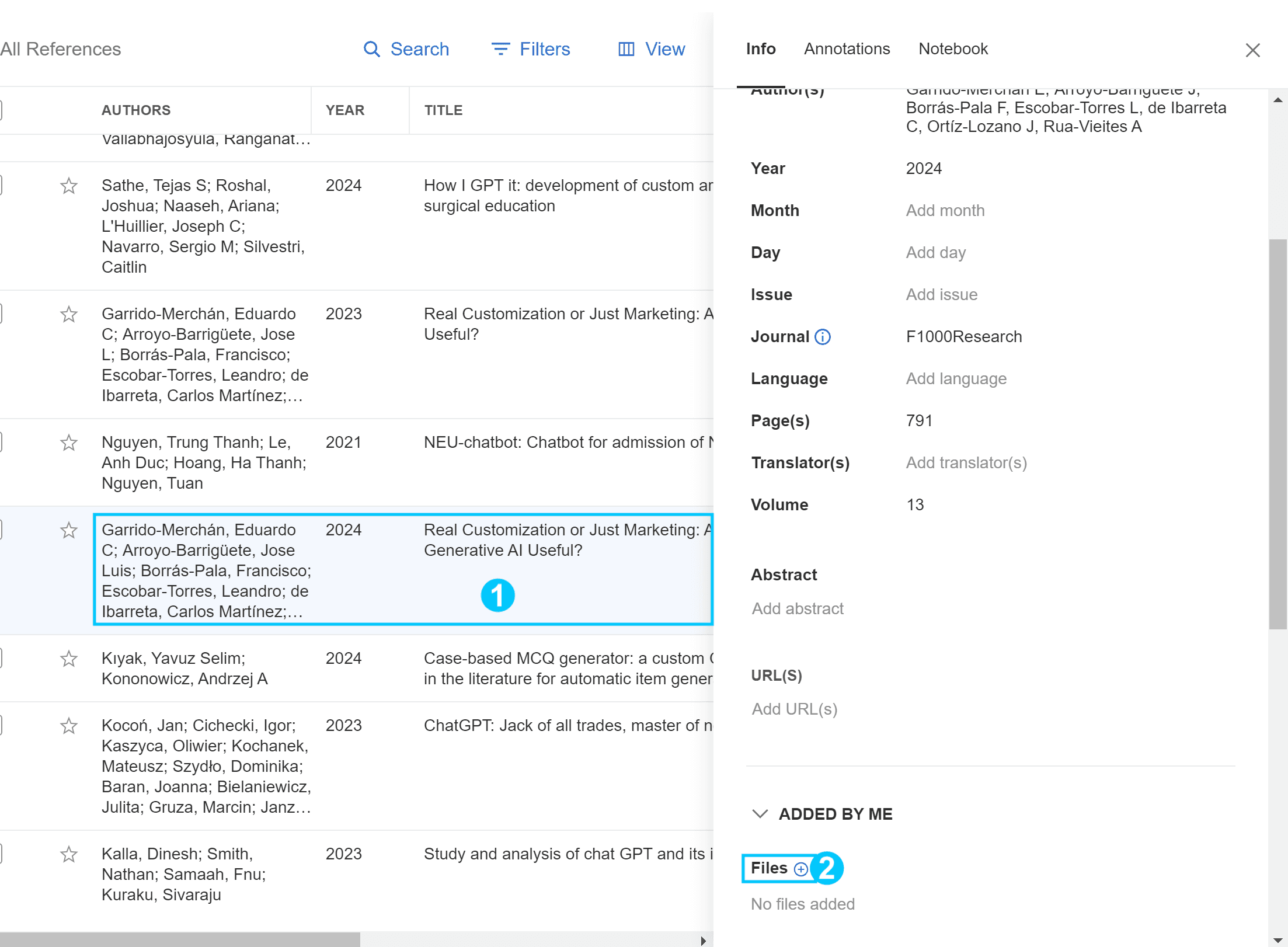Screen dimensions: 1288x947
Task: Edit the Journal value F1000Research
Action: (x=964, y=337)
